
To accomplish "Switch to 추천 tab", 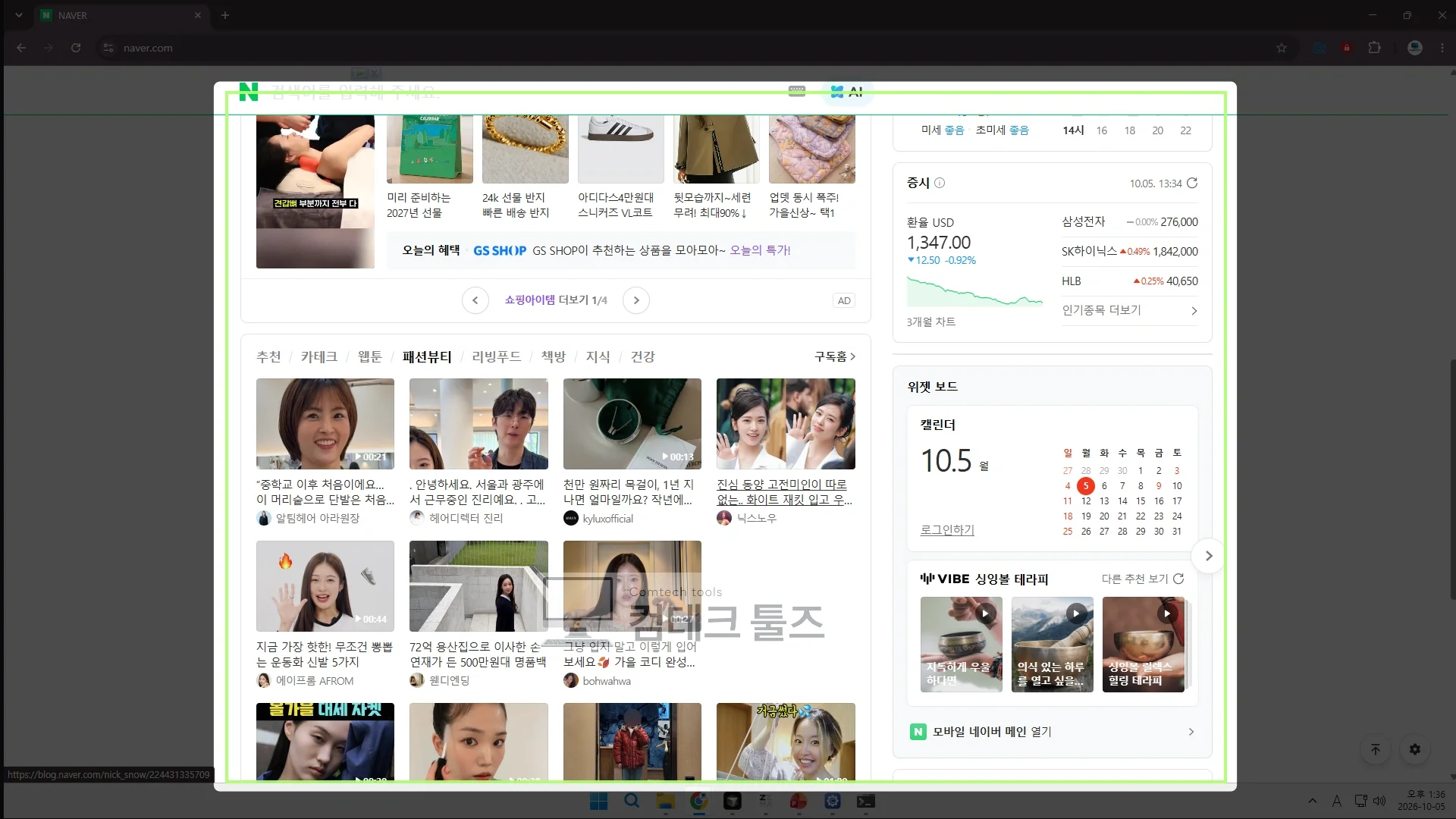I will [x=268, y=356].
